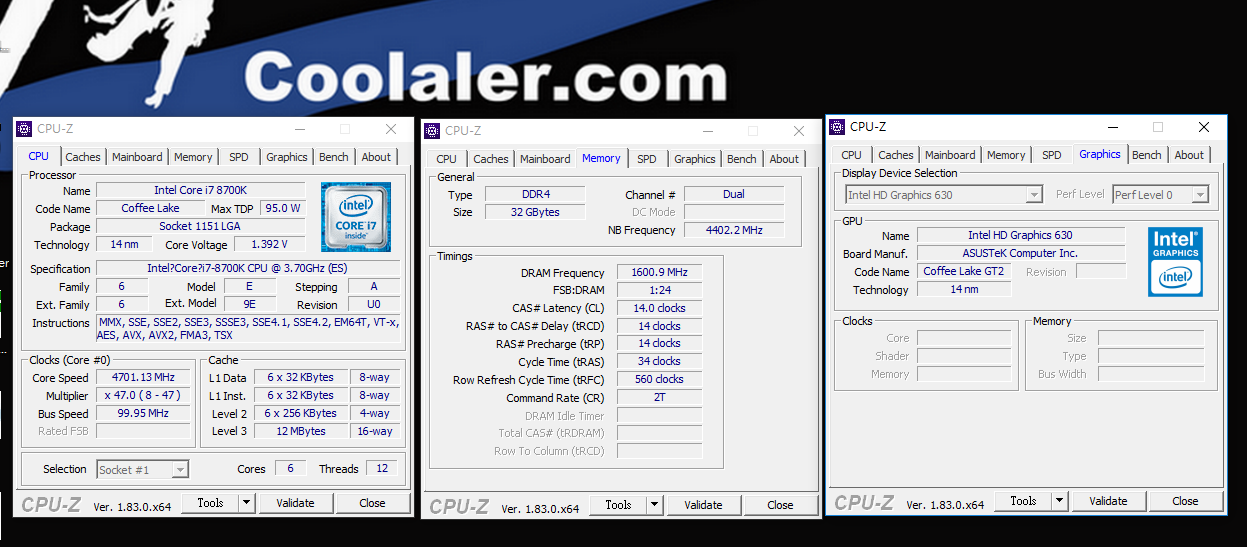Close the middle CPU-Z window via title bar X
This screenshot has height=548, width=1248.
(x=798, y=131)
